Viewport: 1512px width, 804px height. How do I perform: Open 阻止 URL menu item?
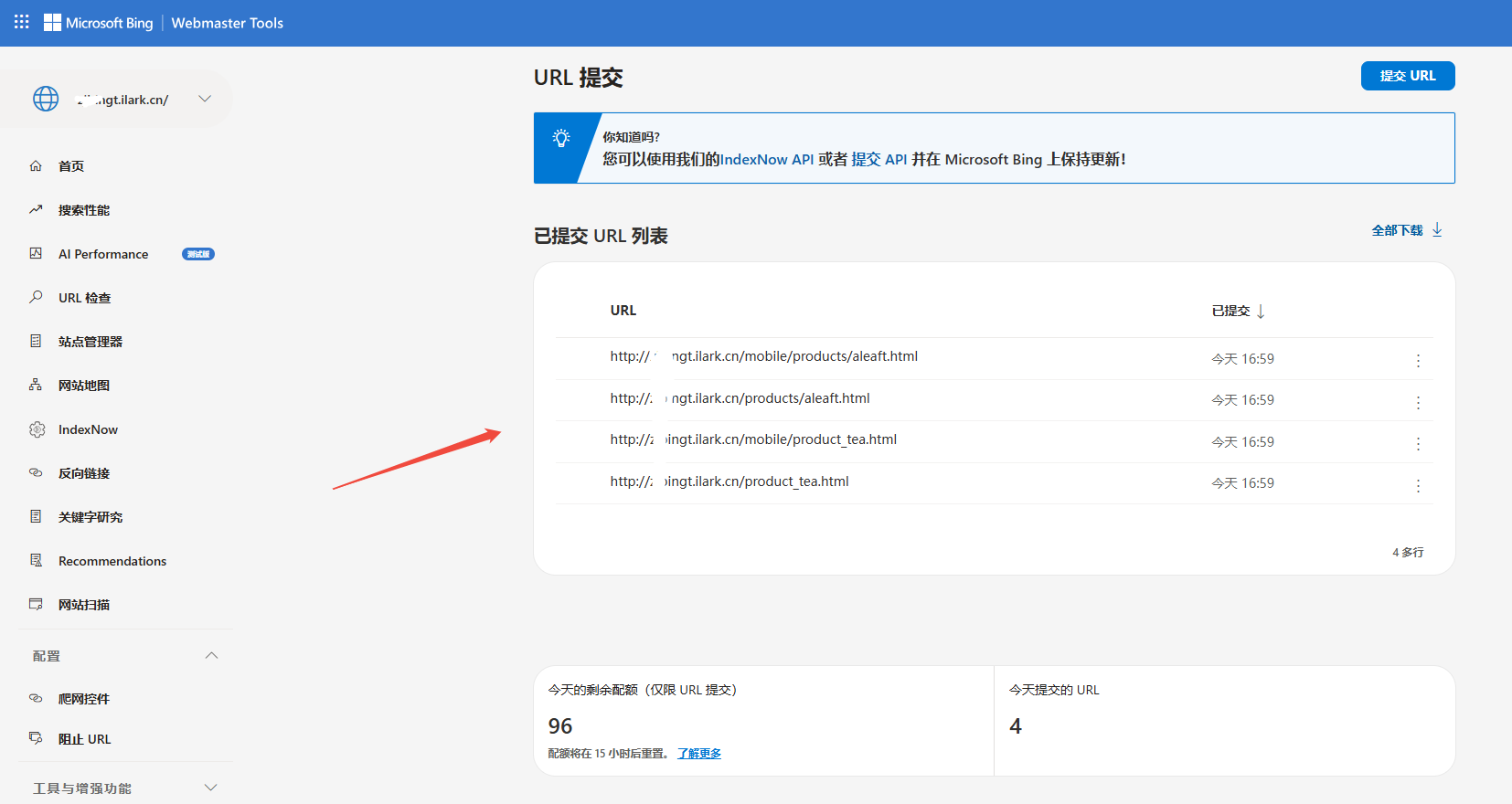[x=85, y=739]
